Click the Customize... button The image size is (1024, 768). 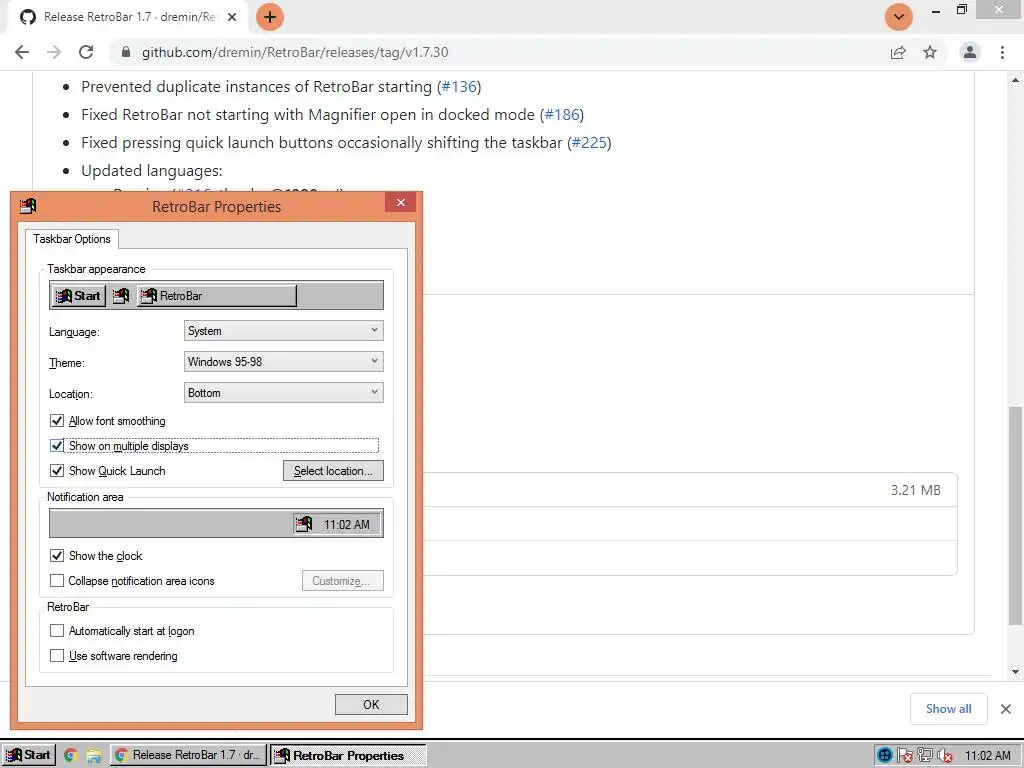[x=342, y=581]
